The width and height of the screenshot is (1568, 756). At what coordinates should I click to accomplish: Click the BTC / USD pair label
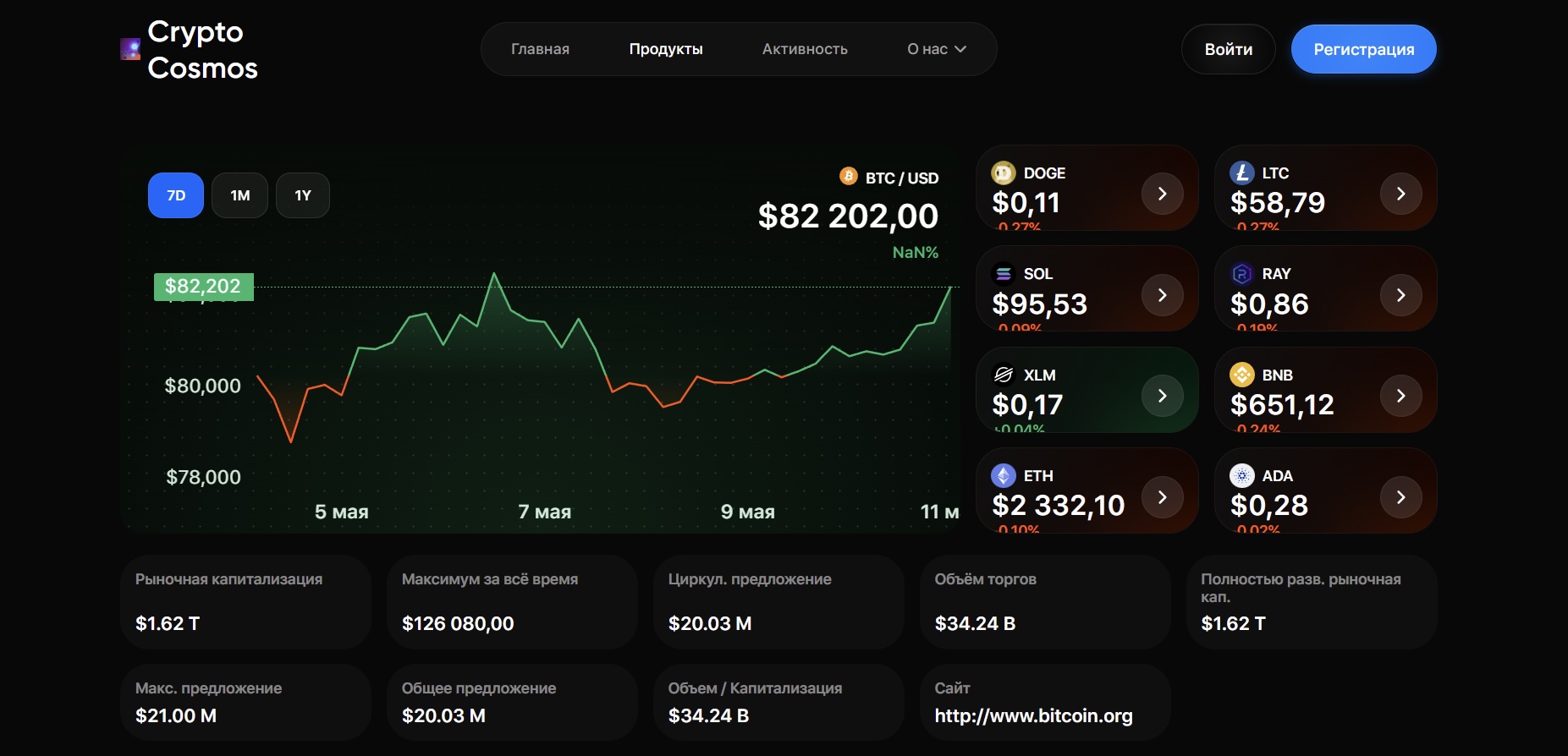coord(902,178)
